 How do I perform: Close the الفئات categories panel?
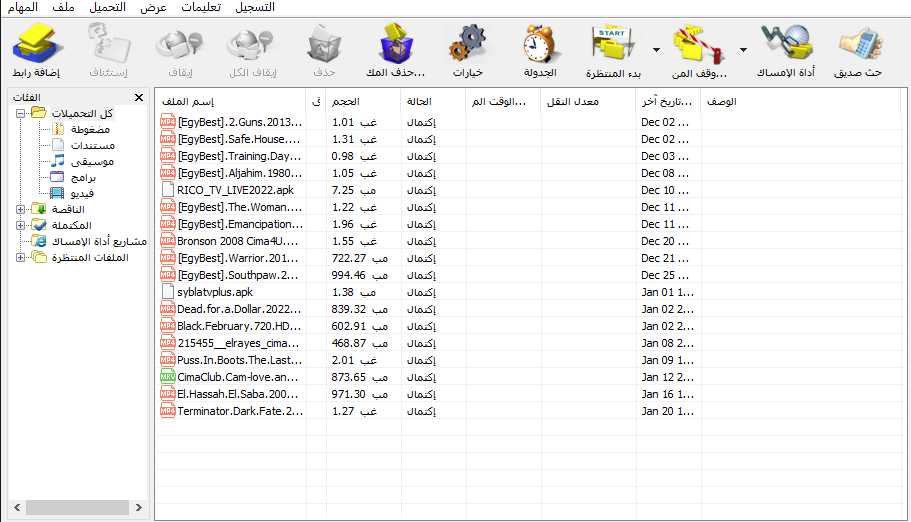[x=139, y=97]
